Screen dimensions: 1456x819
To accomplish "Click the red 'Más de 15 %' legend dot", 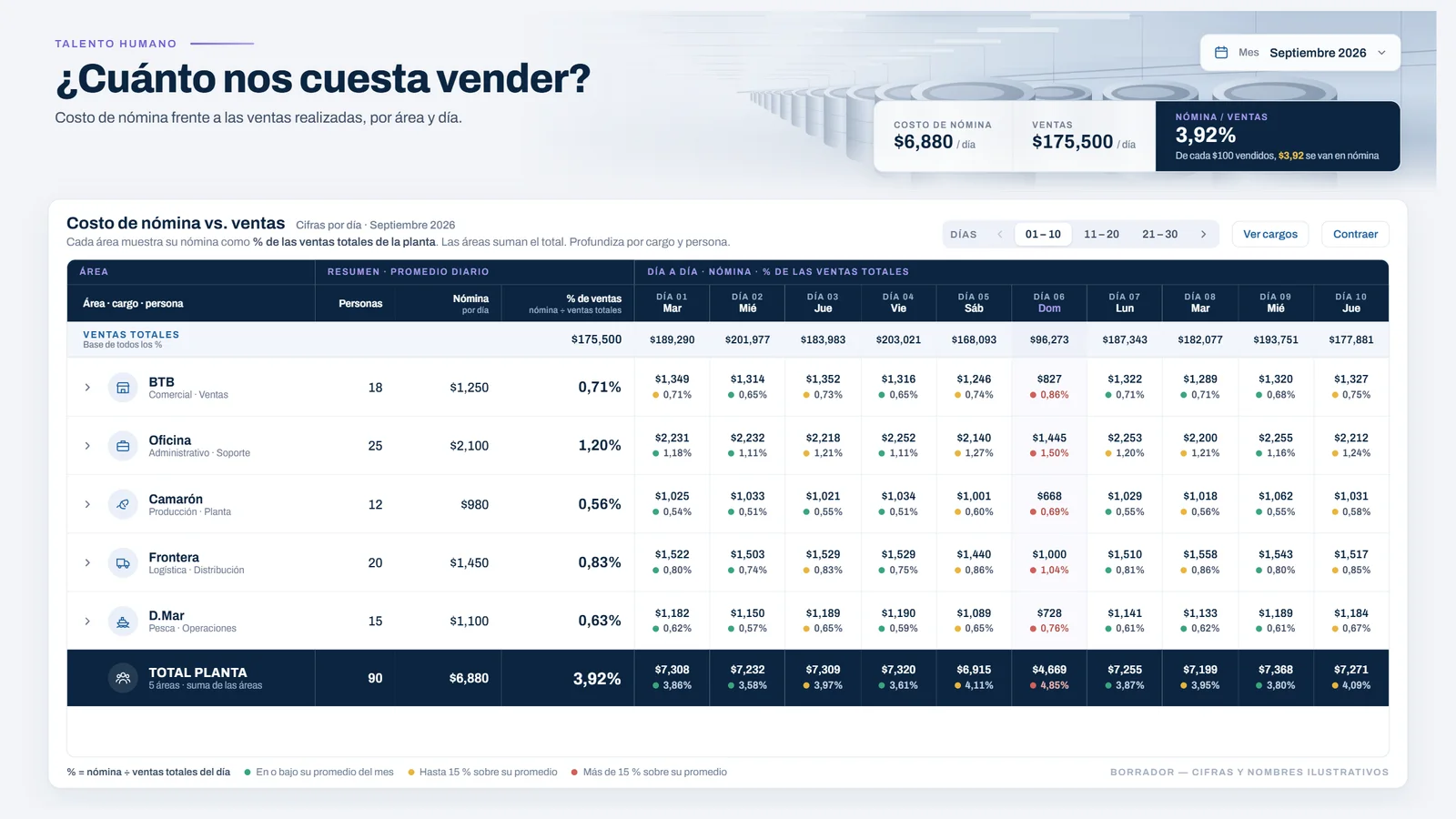I will [x=574, y=773].
